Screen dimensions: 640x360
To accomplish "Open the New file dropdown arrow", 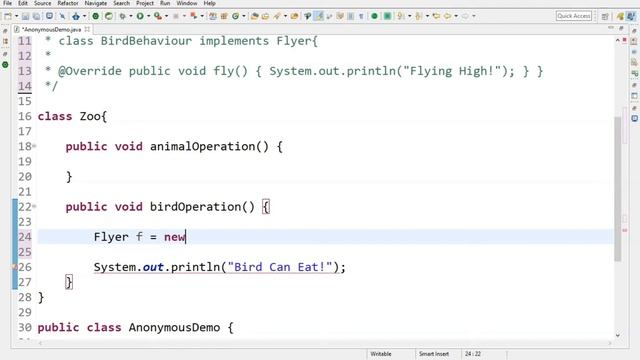I will pyautogui.click(x=16, y=16).
